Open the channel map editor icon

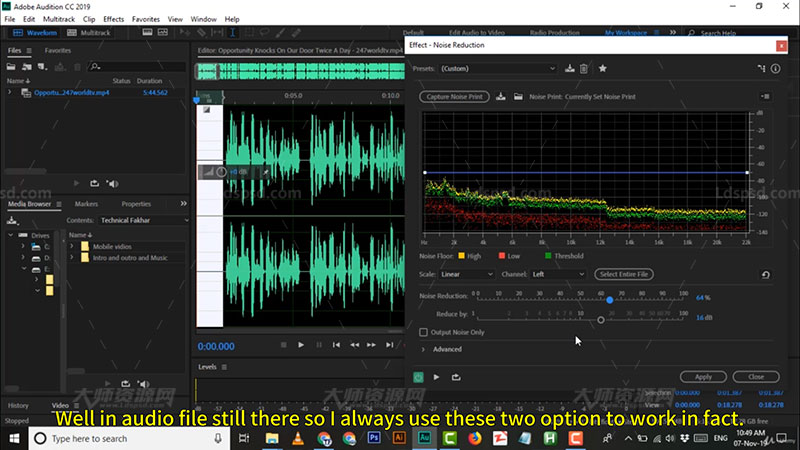coord(761,68)
